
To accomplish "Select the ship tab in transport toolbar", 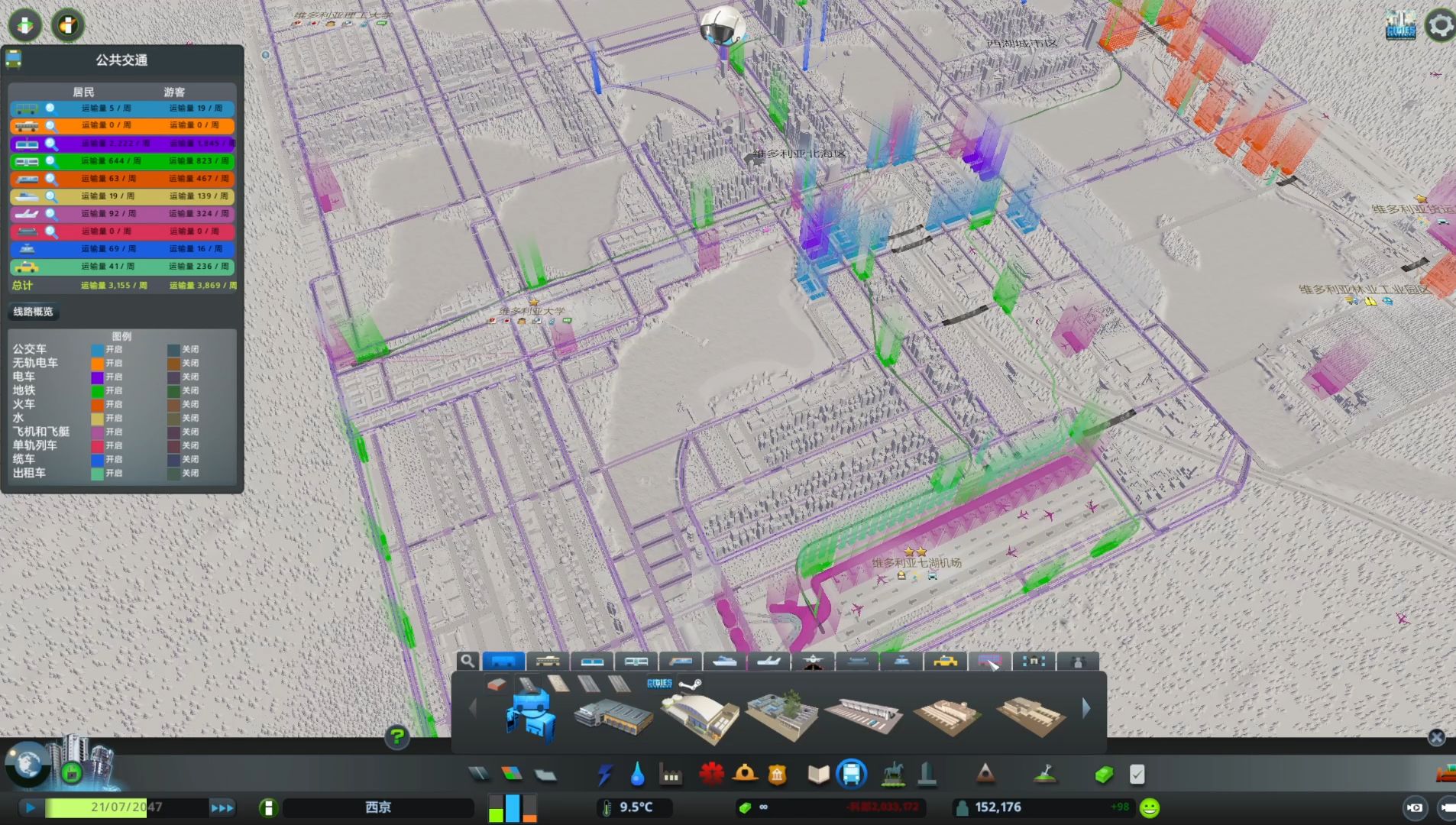I will [x=724, y=662].
